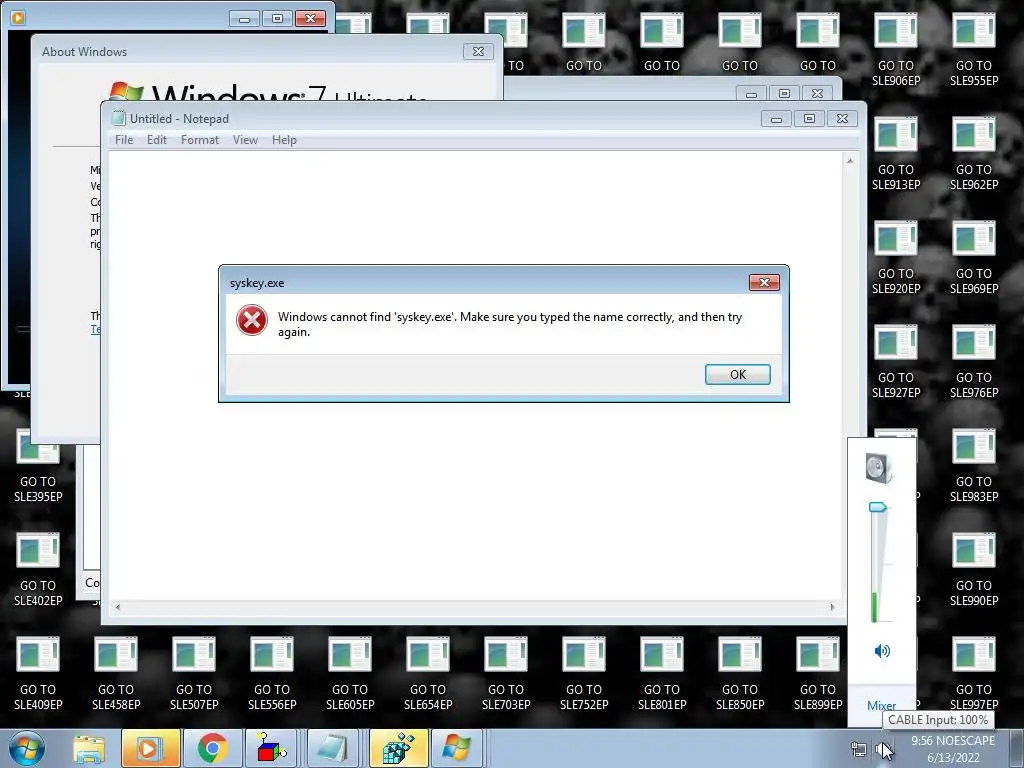1024x768 pixels.
Task: Select the GO TO SLE997EP desktop icon
Action: tap(974, 673)
